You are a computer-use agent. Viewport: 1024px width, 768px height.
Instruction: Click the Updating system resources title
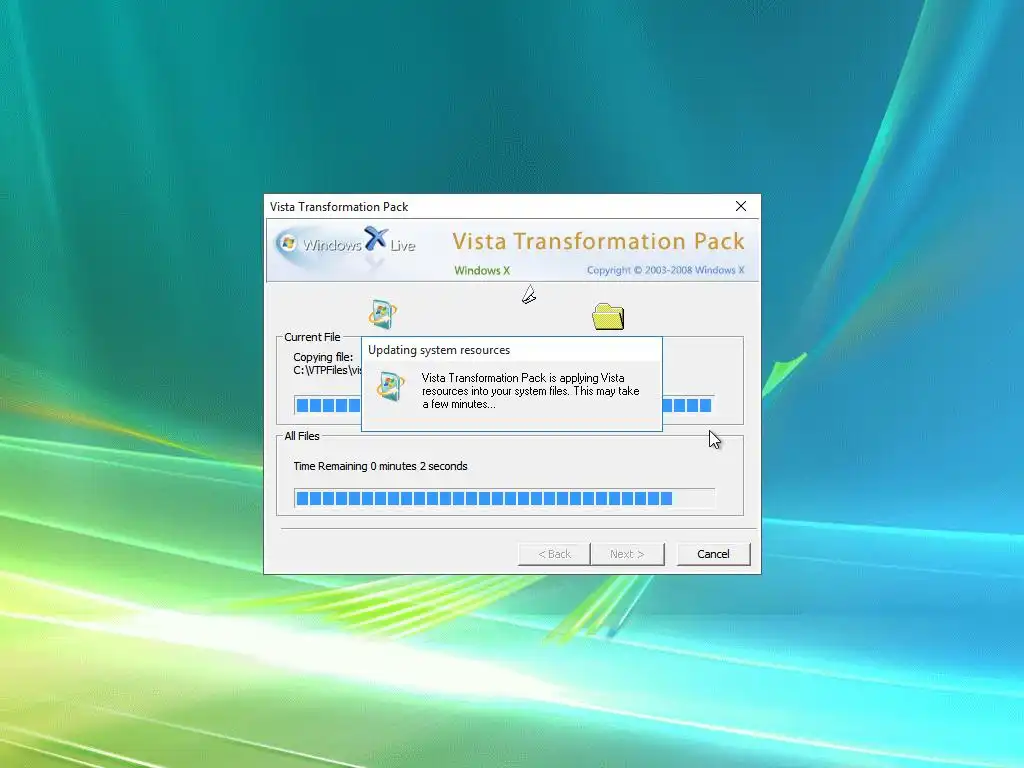[439, 350]
